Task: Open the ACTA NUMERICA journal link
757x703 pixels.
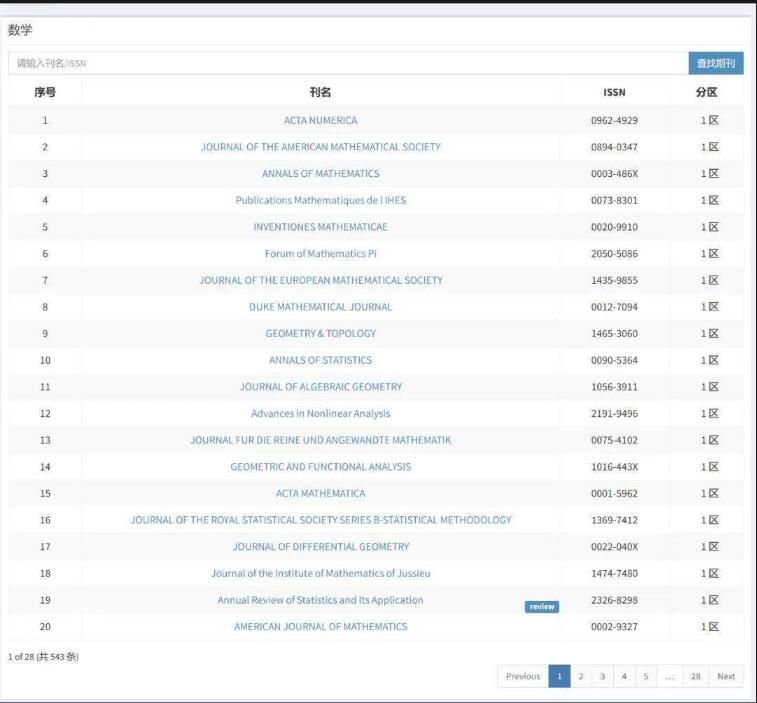Action: 320,120
